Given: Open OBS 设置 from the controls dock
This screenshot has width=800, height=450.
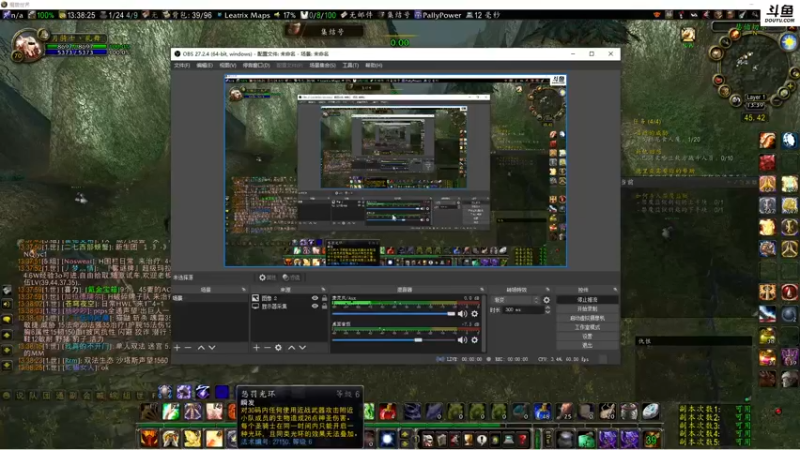Looking at the screenshot, I should (x=587, y=336).
